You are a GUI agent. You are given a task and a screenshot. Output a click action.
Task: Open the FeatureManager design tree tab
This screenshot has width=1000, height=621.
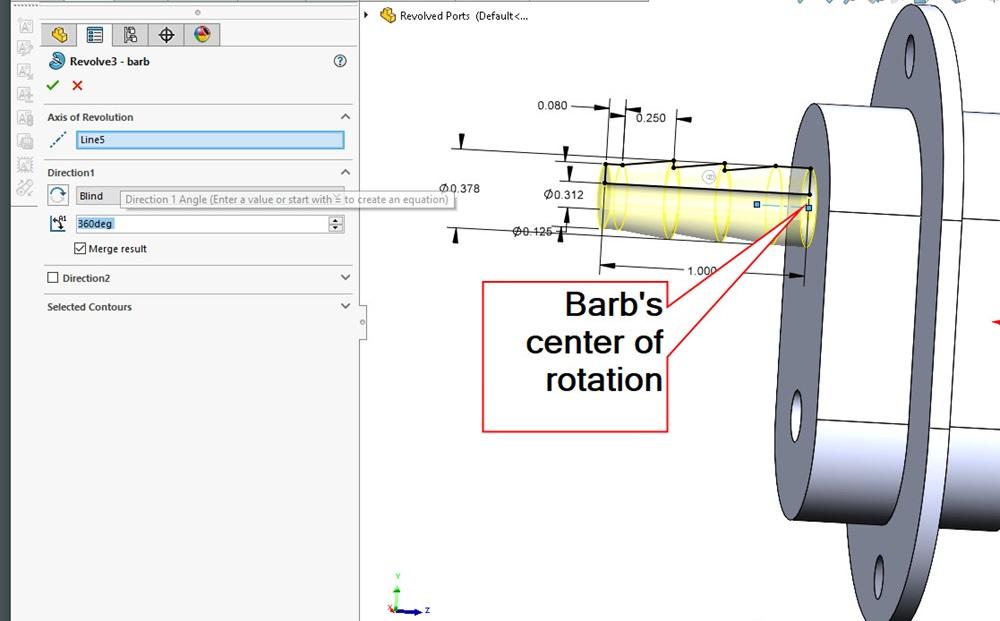(x=59, y=35)
